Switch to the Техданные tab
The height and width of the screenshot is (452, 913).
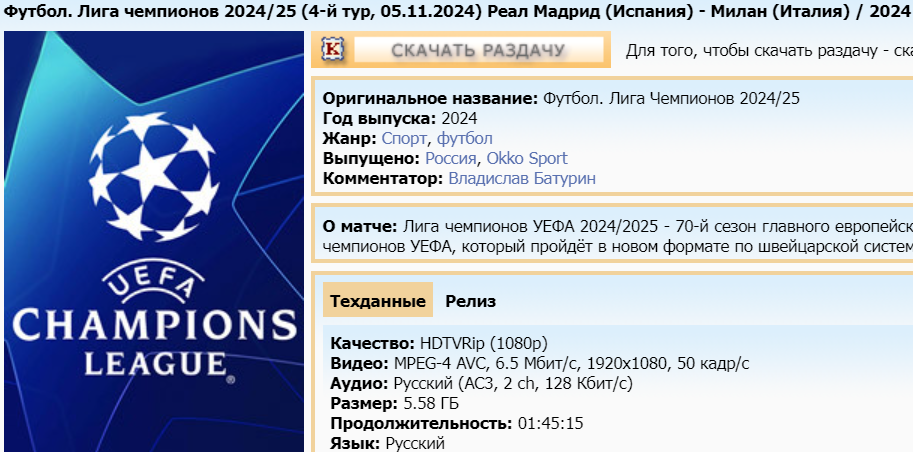(378, 301)
